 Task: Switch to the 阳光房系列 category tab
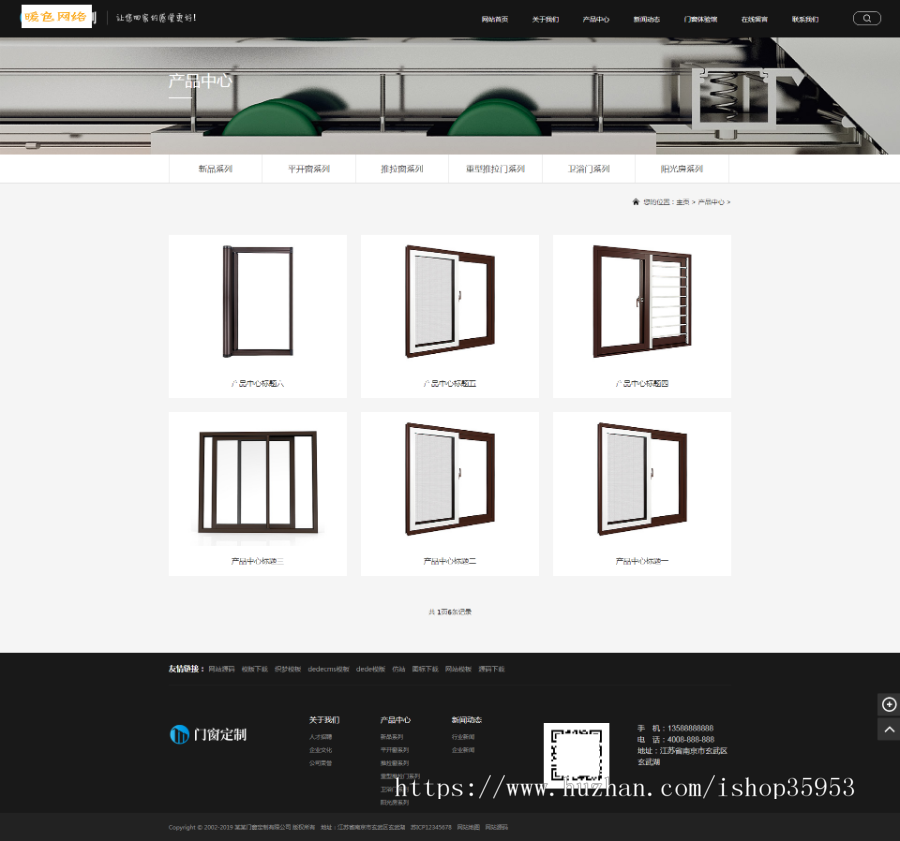click(x=682, y=169)
